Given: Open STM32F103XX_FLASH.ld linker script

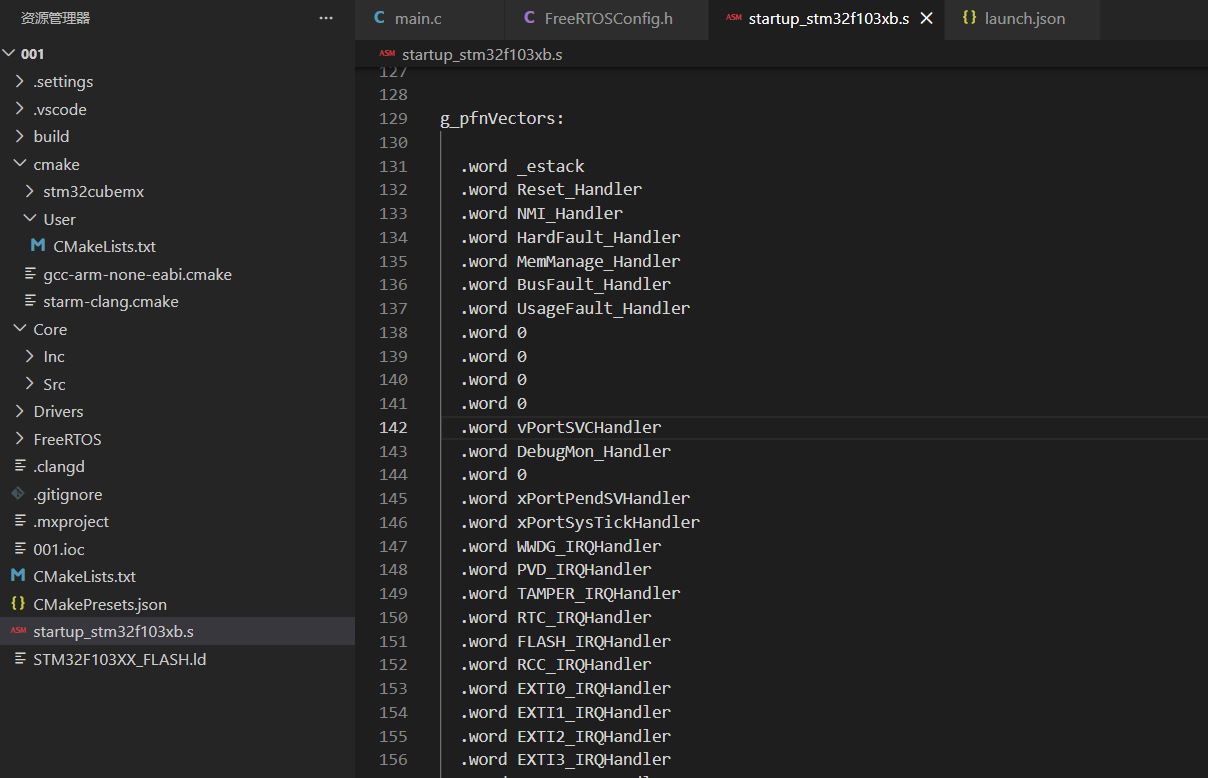Looking at the screenshot, I should pyautogui.click(x=119, y=659).
